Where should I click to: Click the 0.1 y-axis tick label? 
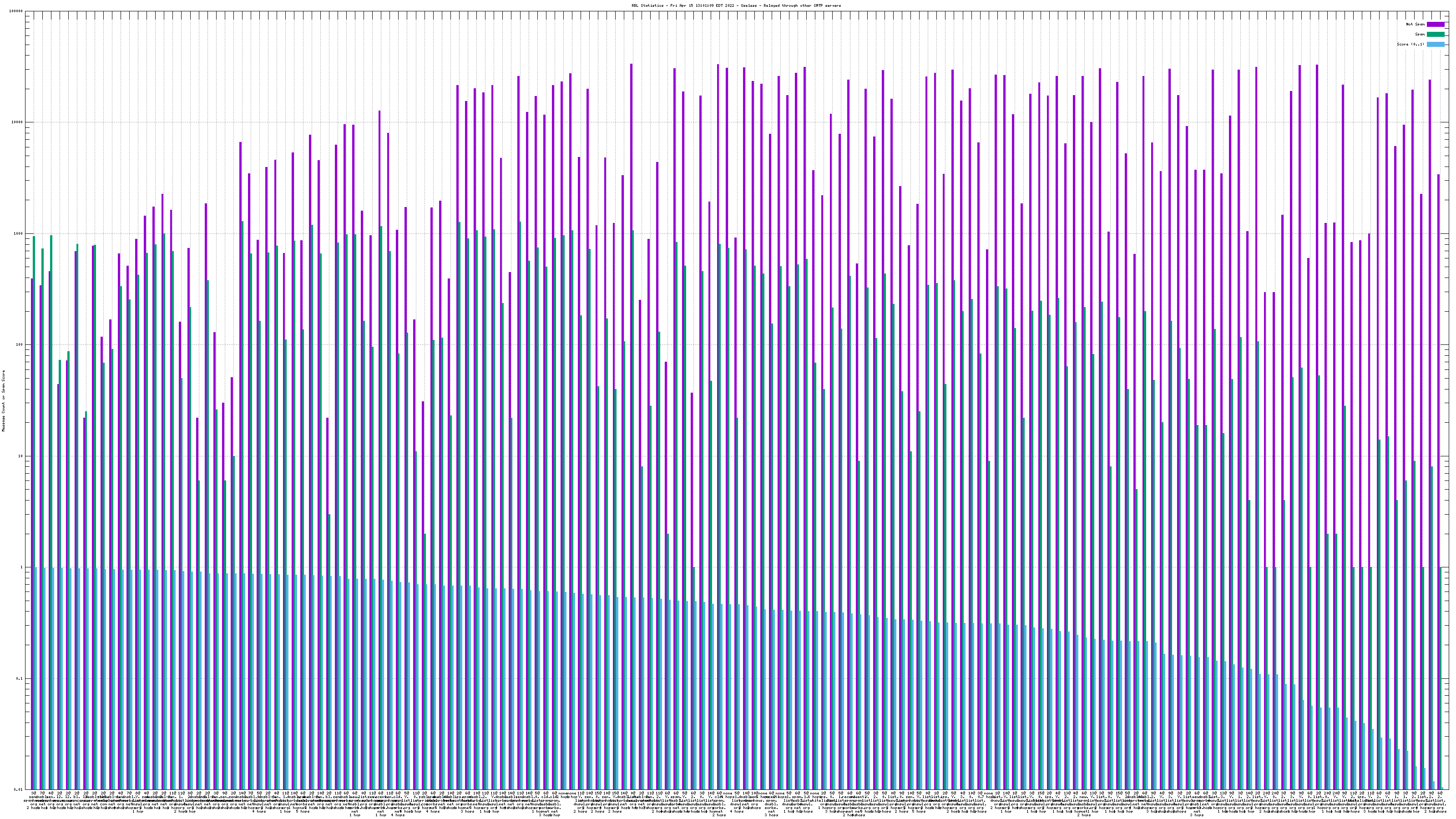pos(20,679)
